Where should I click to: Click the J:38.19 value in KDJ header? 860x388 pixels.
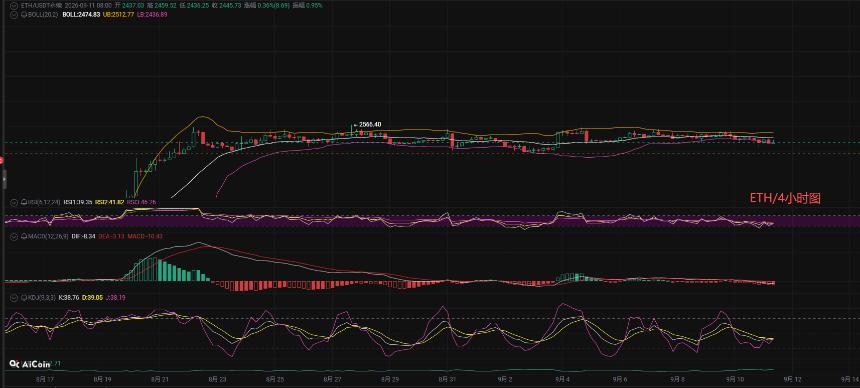[x=117, y=297]
